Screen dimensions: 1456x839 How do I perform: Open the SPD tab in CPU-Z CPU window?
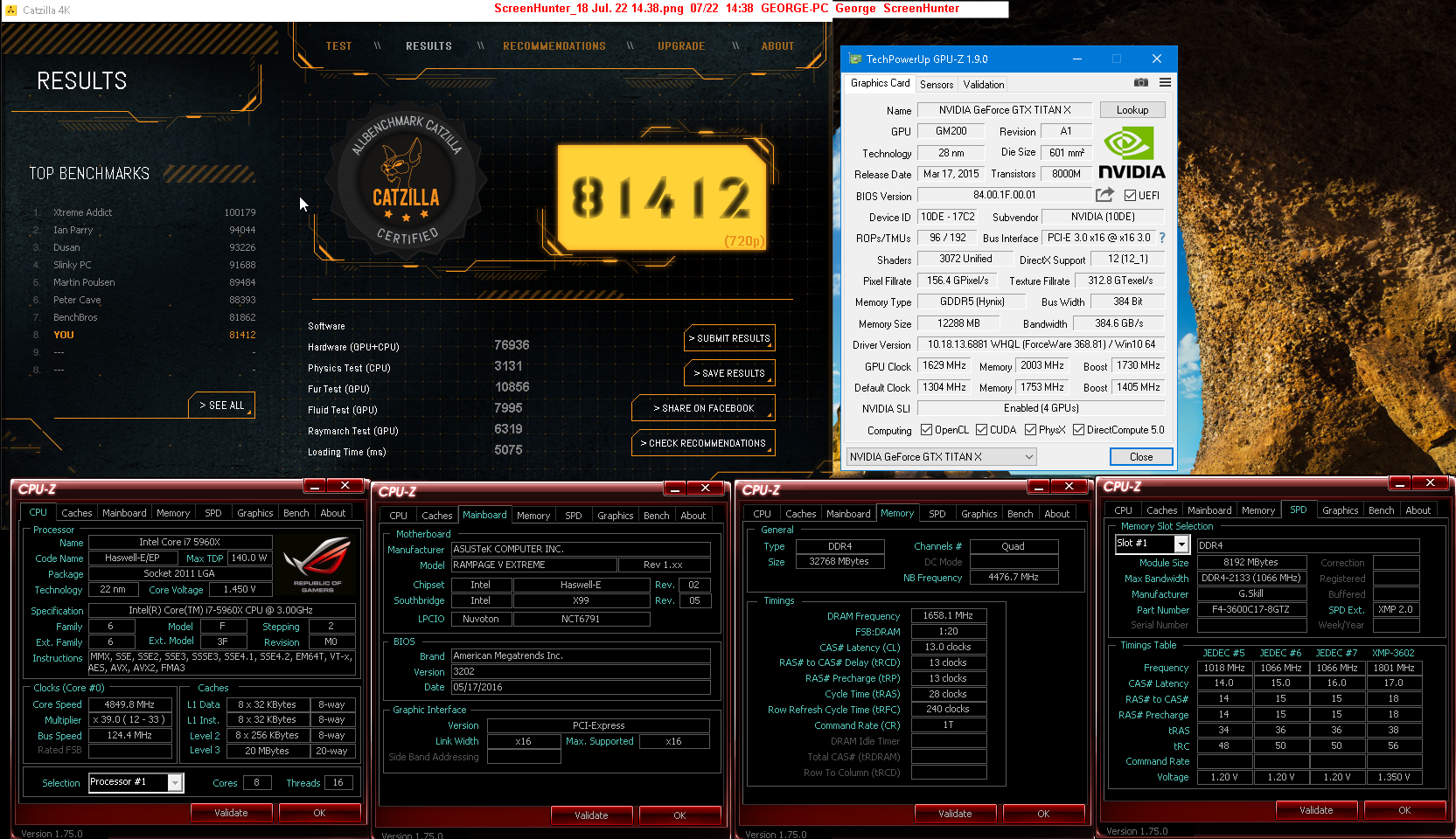click(212, 513)
